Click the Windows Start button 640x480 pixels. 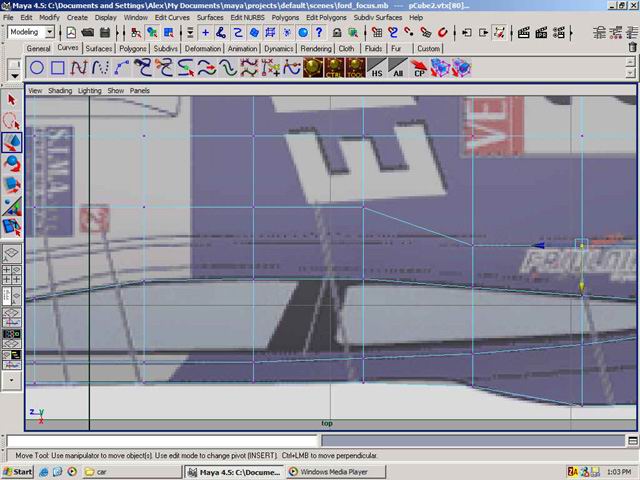tap(18, 471)
